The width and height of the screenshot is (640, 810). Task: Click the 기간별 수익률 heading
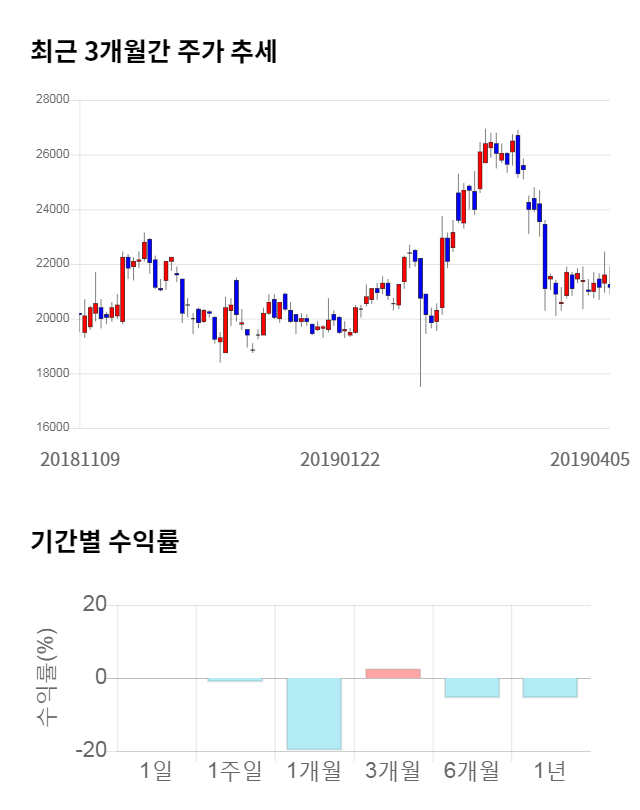(x=105, y=542)
